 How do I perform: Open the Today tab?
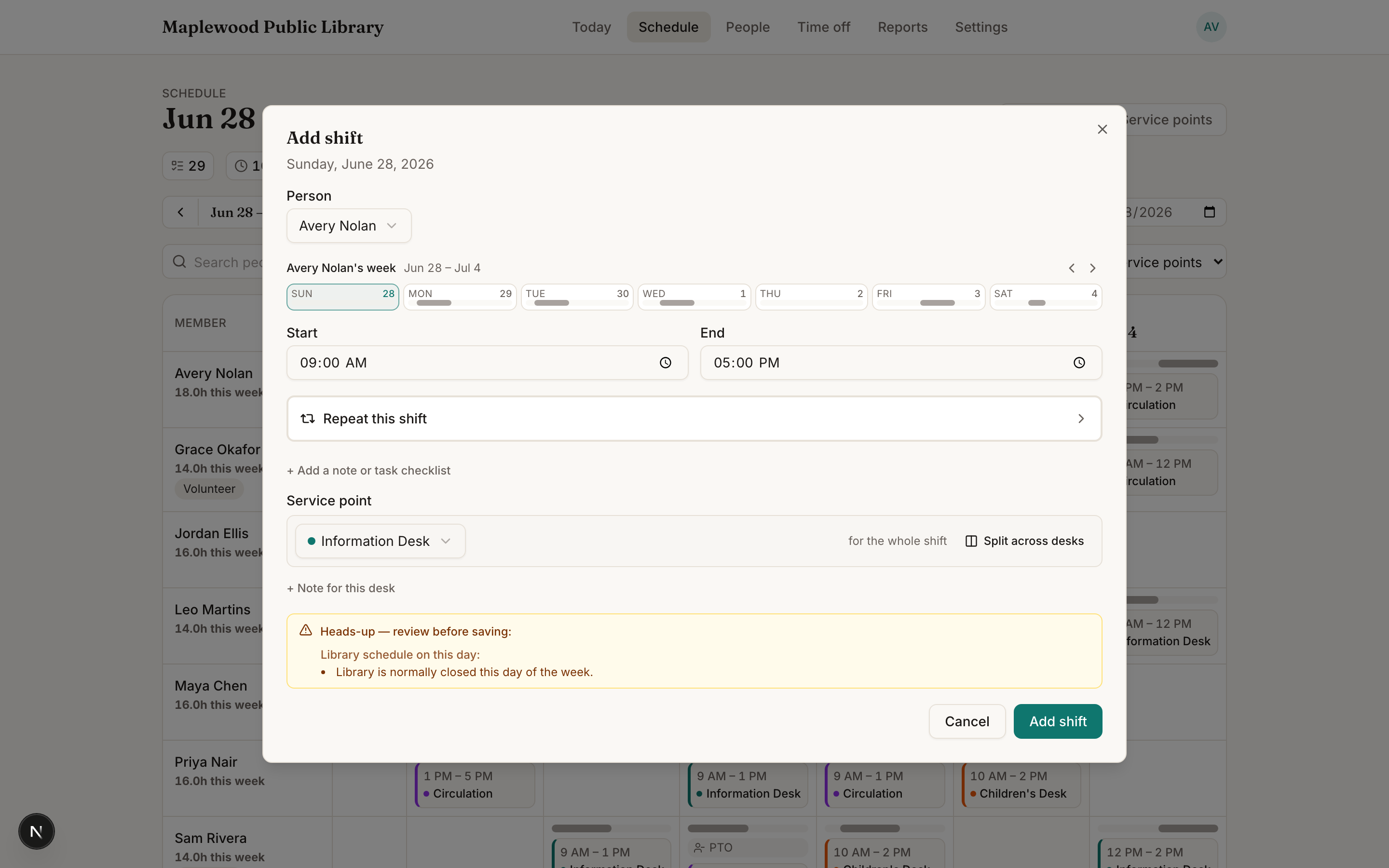click(x=591, y=27)
